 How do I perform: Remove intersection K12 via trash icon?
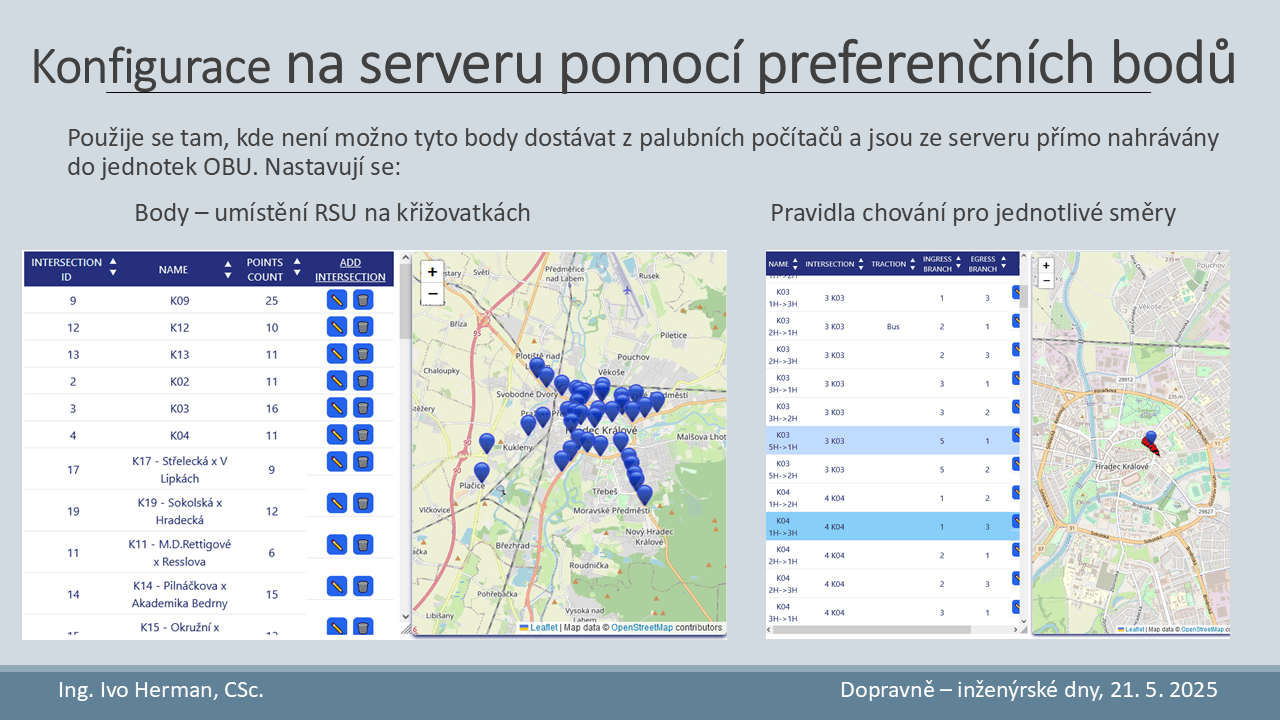(x=363, y=327)
